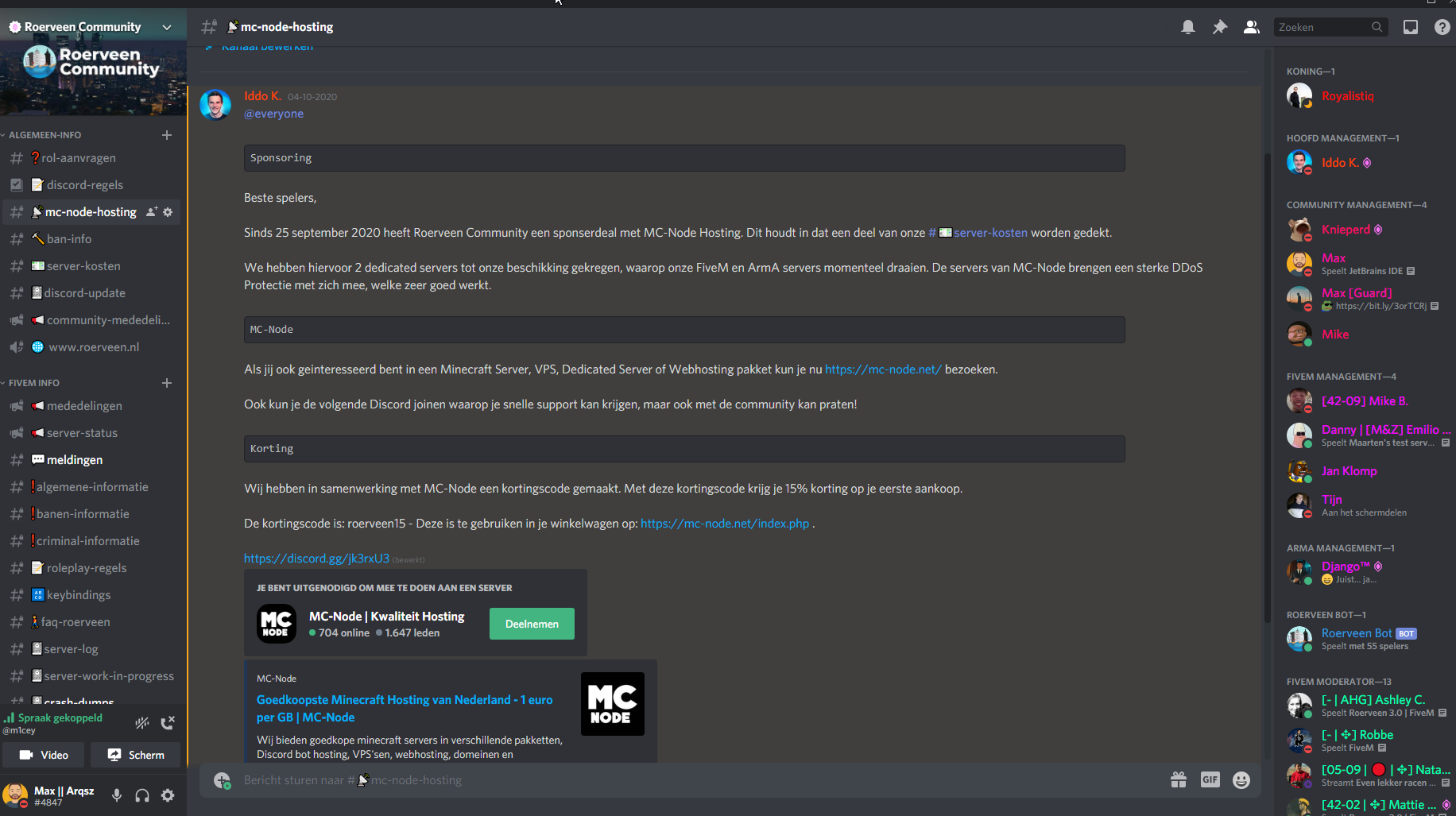This screenshot has width=1456, height=816.
Task: Collapse the FIVEM INFO category
Action: (x=34, y=383)
